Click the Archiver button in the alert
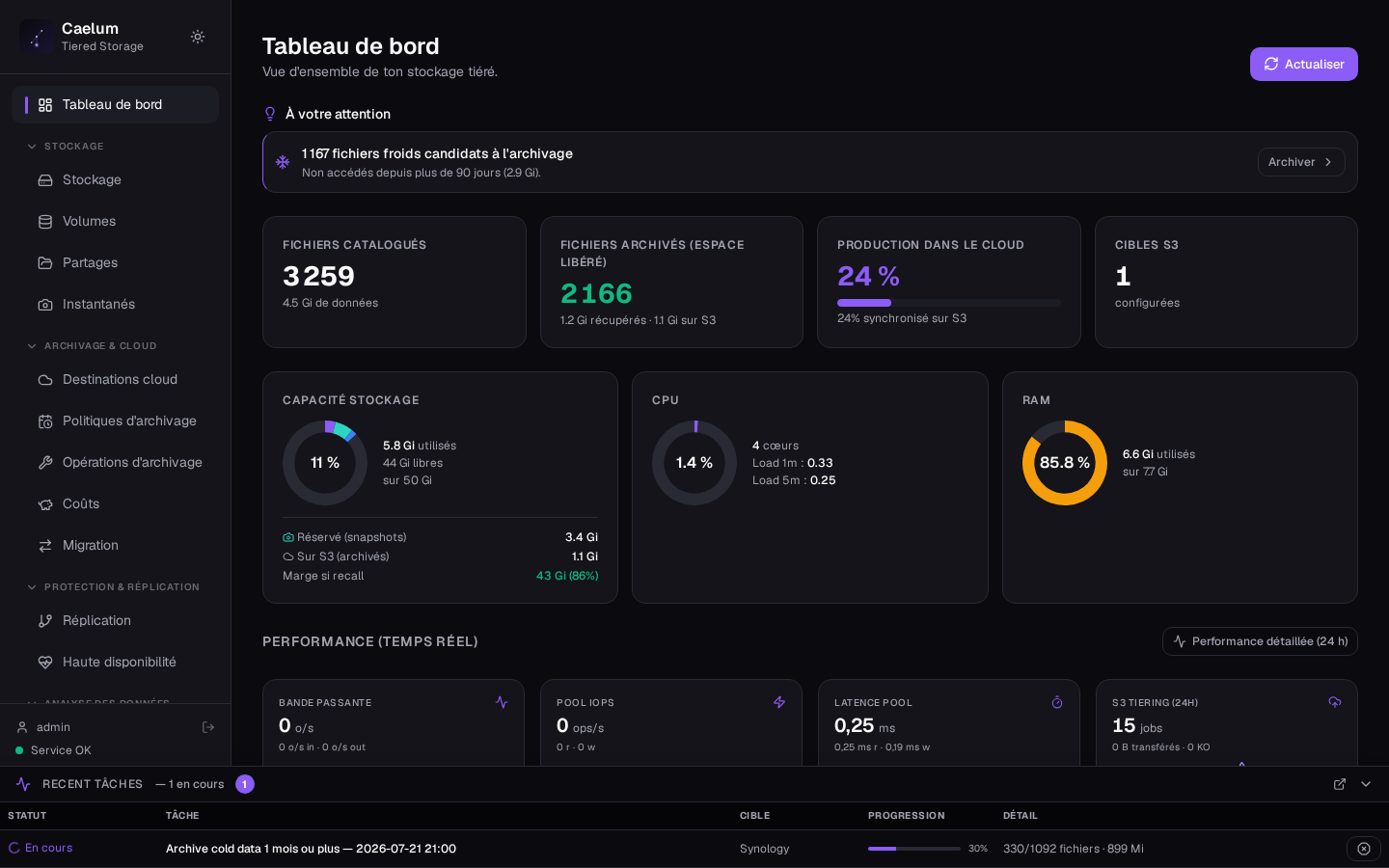The image size is (1389, 868). [x=1301, y=162]
